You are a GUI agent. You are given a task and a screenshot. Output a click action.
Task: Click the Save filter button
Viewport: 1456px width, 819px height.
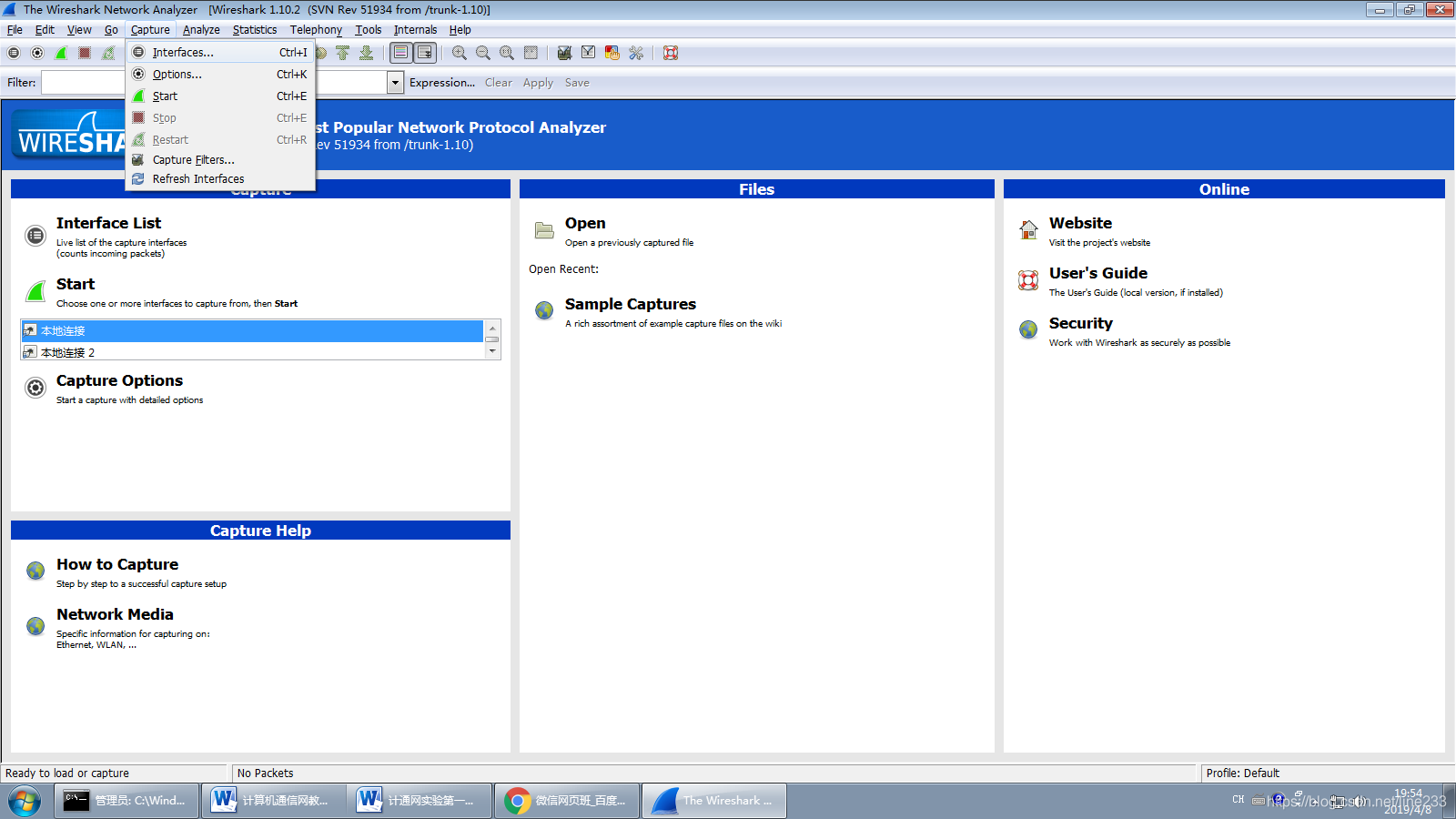click(577, 83)
